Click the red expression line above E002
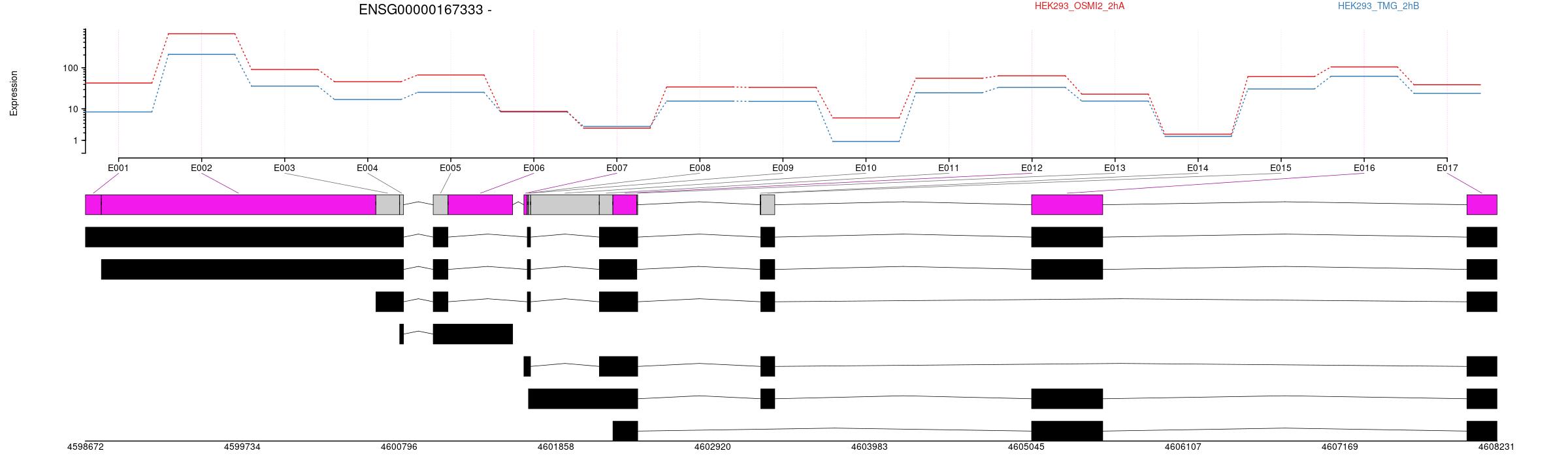The height and width of the screenshot is (457, 1568). tap(201, 33)
